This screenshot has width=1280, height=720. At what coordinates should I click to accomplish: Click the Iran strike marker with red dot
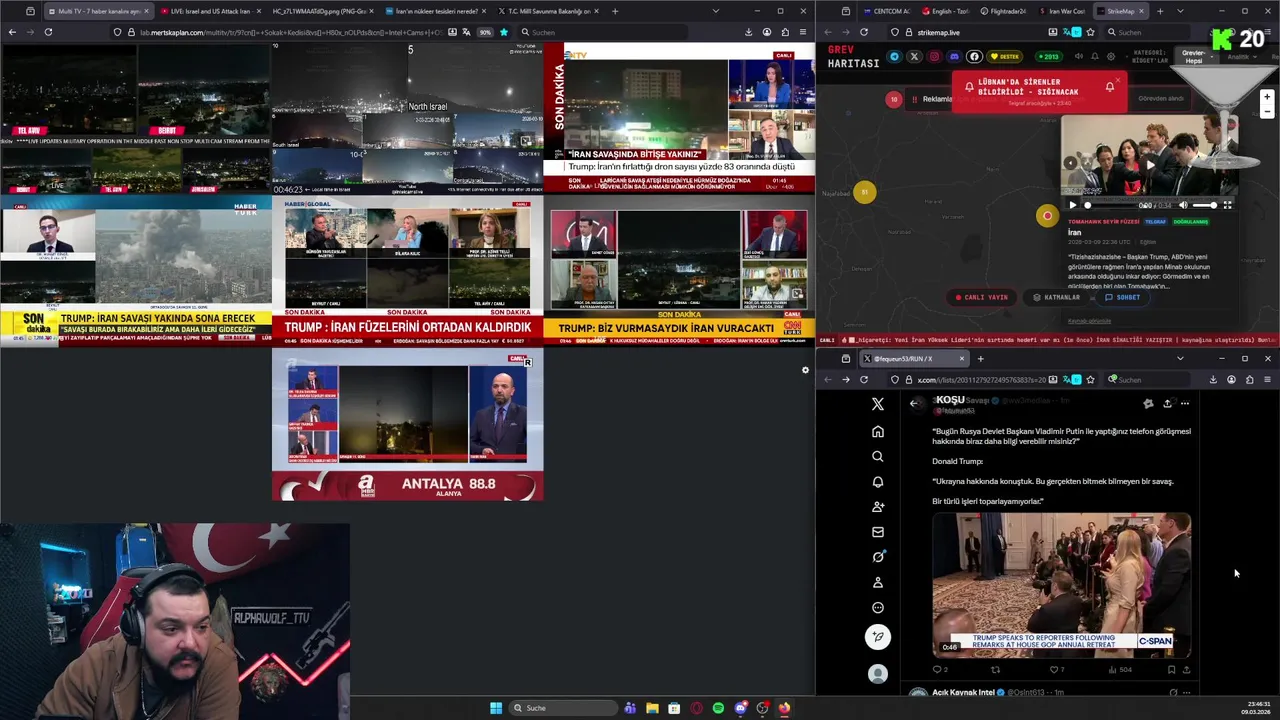point(1047,215)
